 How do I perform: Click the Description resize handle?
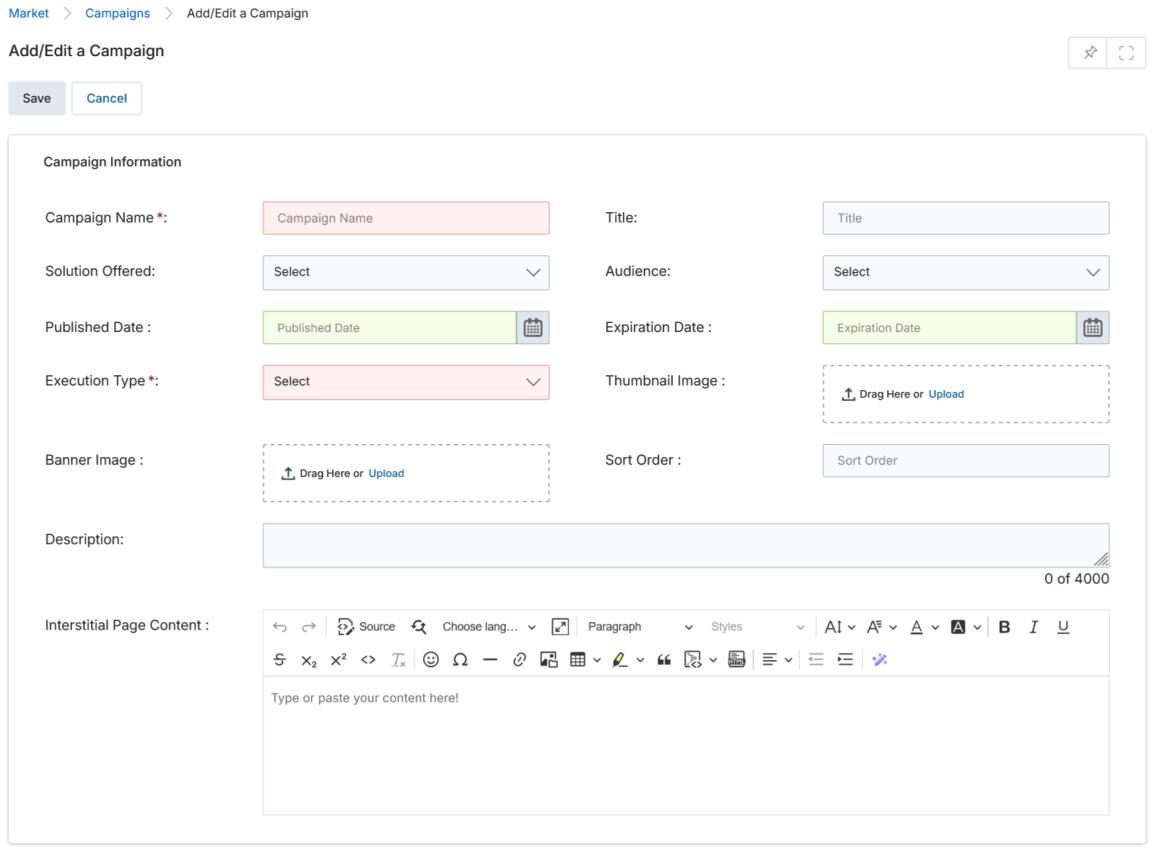click(1101, 559)
